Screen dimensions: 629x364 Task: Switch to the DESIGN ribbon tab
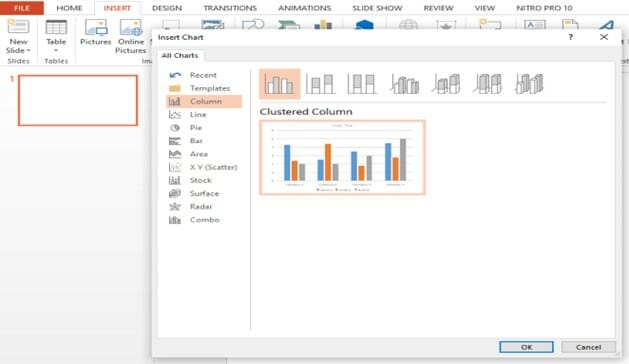[x=167, y=8]
